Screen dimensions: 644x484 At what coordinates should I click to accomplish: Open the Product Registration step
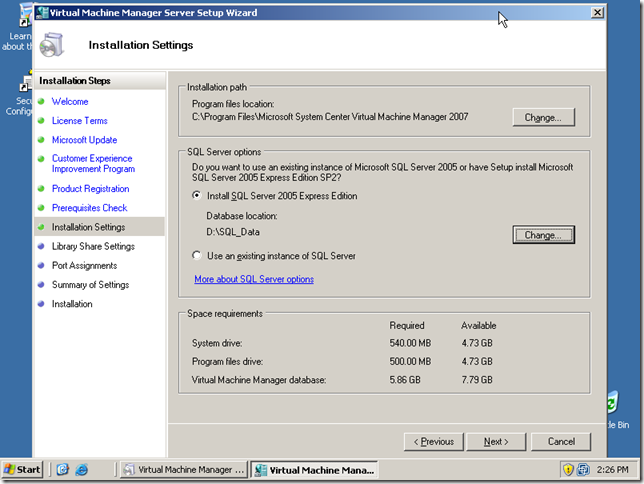[90, 189]
